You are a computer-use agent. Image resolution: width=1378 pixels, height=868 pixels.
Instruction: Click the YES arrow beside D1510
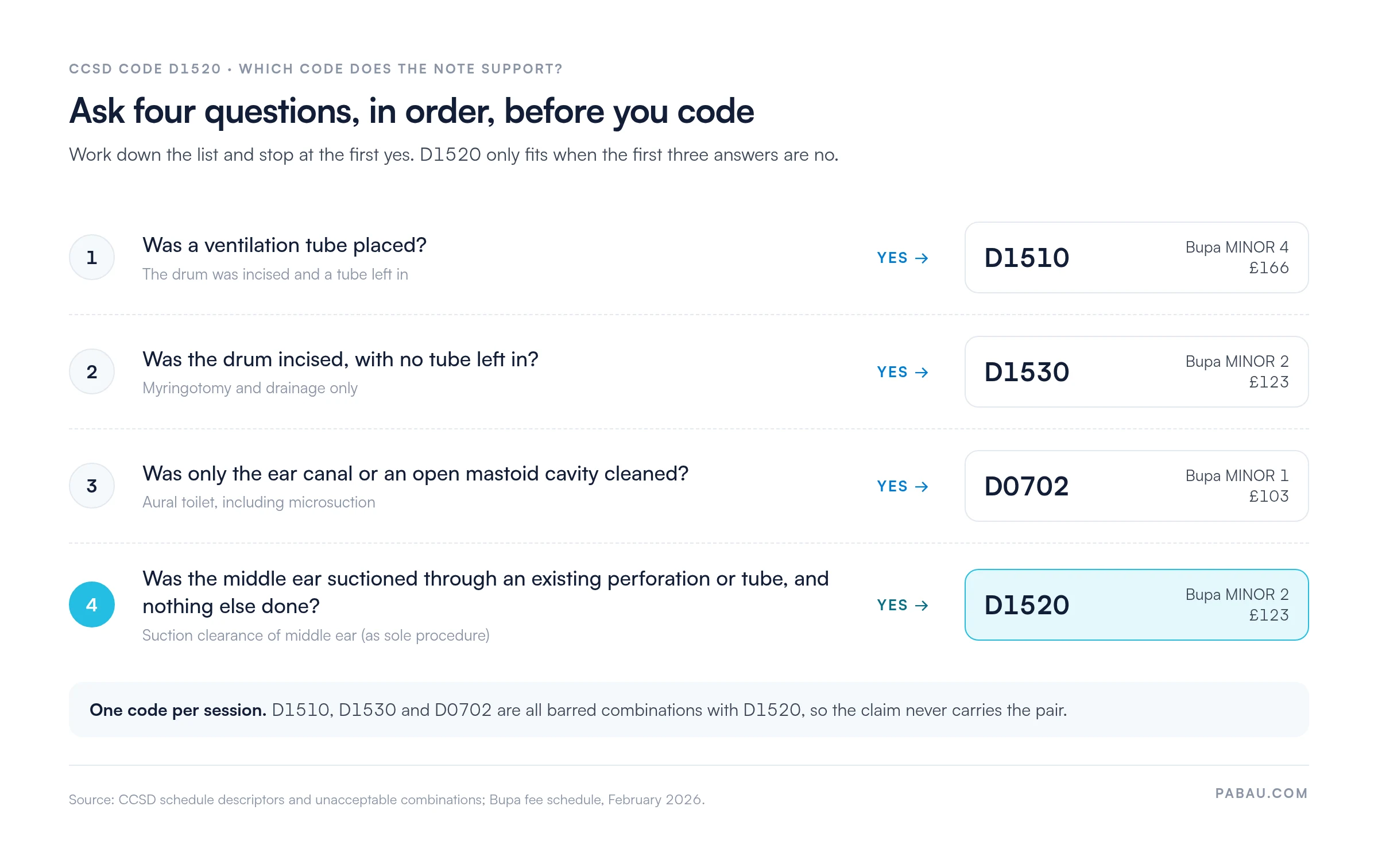(903, 258)
